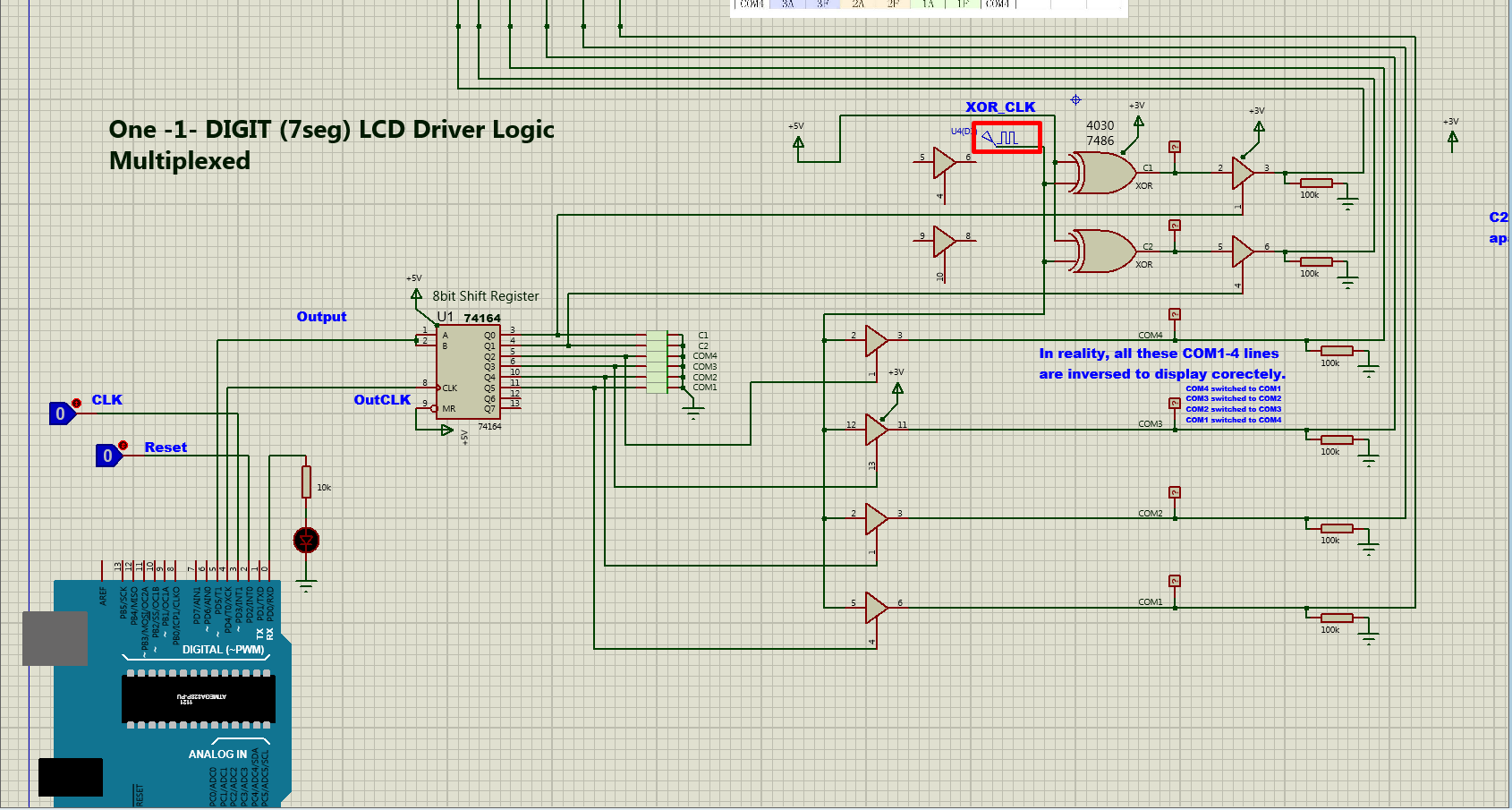Select the +5V terminal above the 74164
Image resolution: width=1512 pixels, height=810 pixels.
[416, 294]
